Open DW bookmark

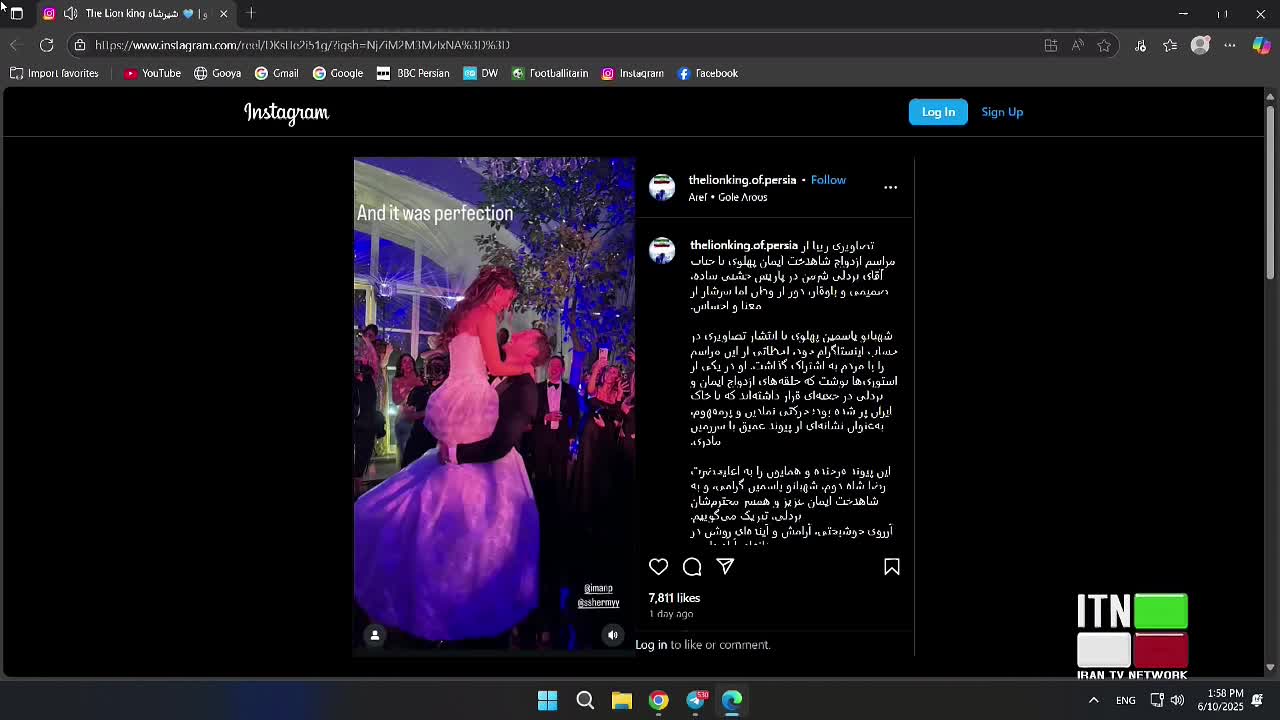click(x=480, y=73)
